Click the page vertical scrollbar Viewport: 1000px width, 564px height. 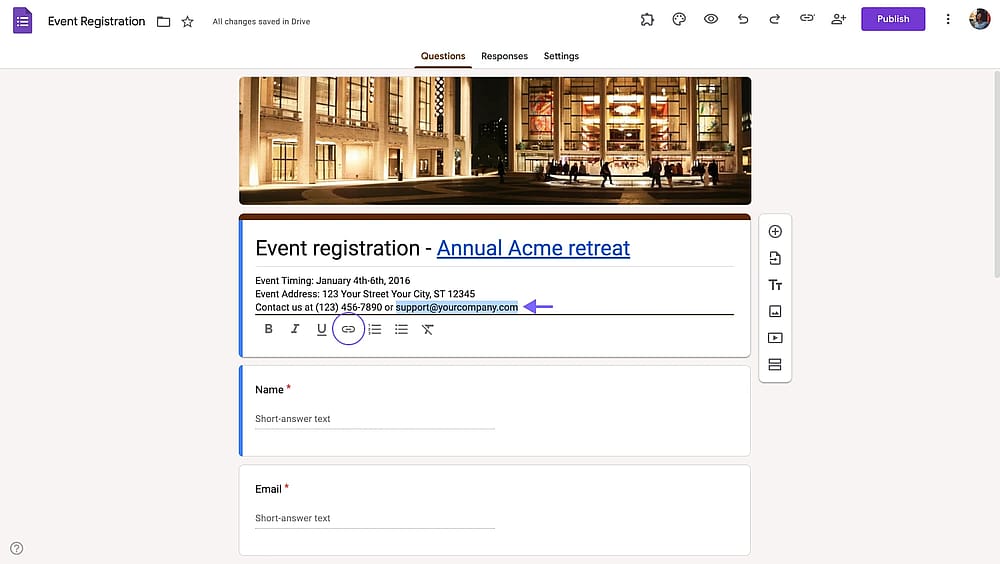point(996,174)
